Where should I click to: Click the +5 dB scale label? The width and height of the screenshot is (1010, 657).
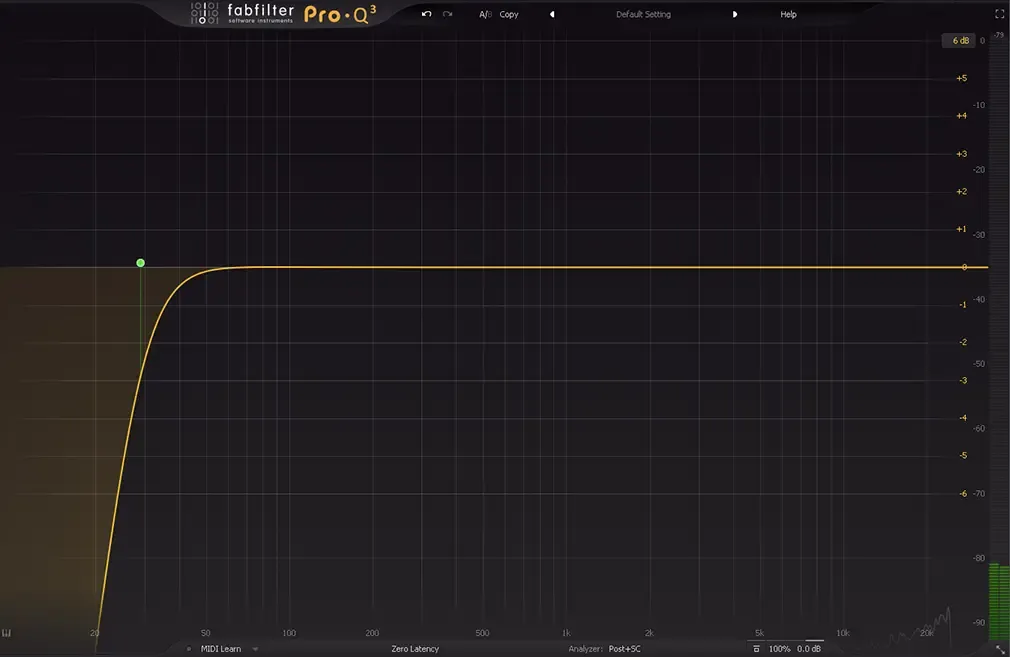[x=961, y=78]
